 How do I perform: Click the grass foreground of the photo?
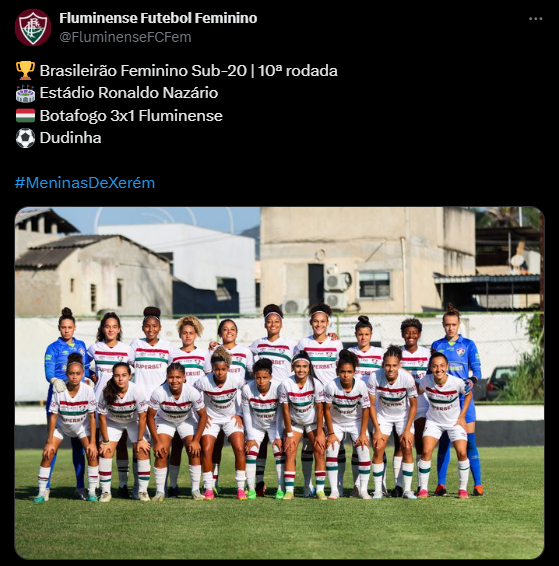(279, 527)
